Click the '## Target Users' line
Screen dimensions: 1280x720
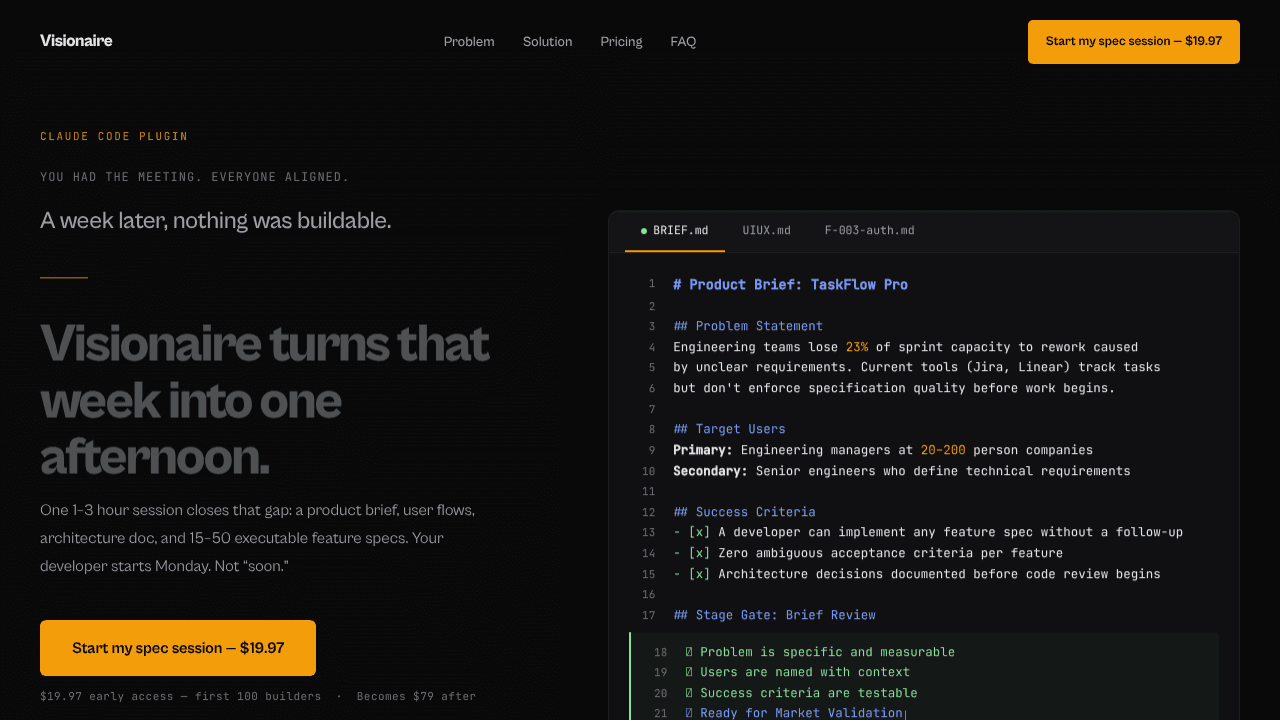(729, 429)
